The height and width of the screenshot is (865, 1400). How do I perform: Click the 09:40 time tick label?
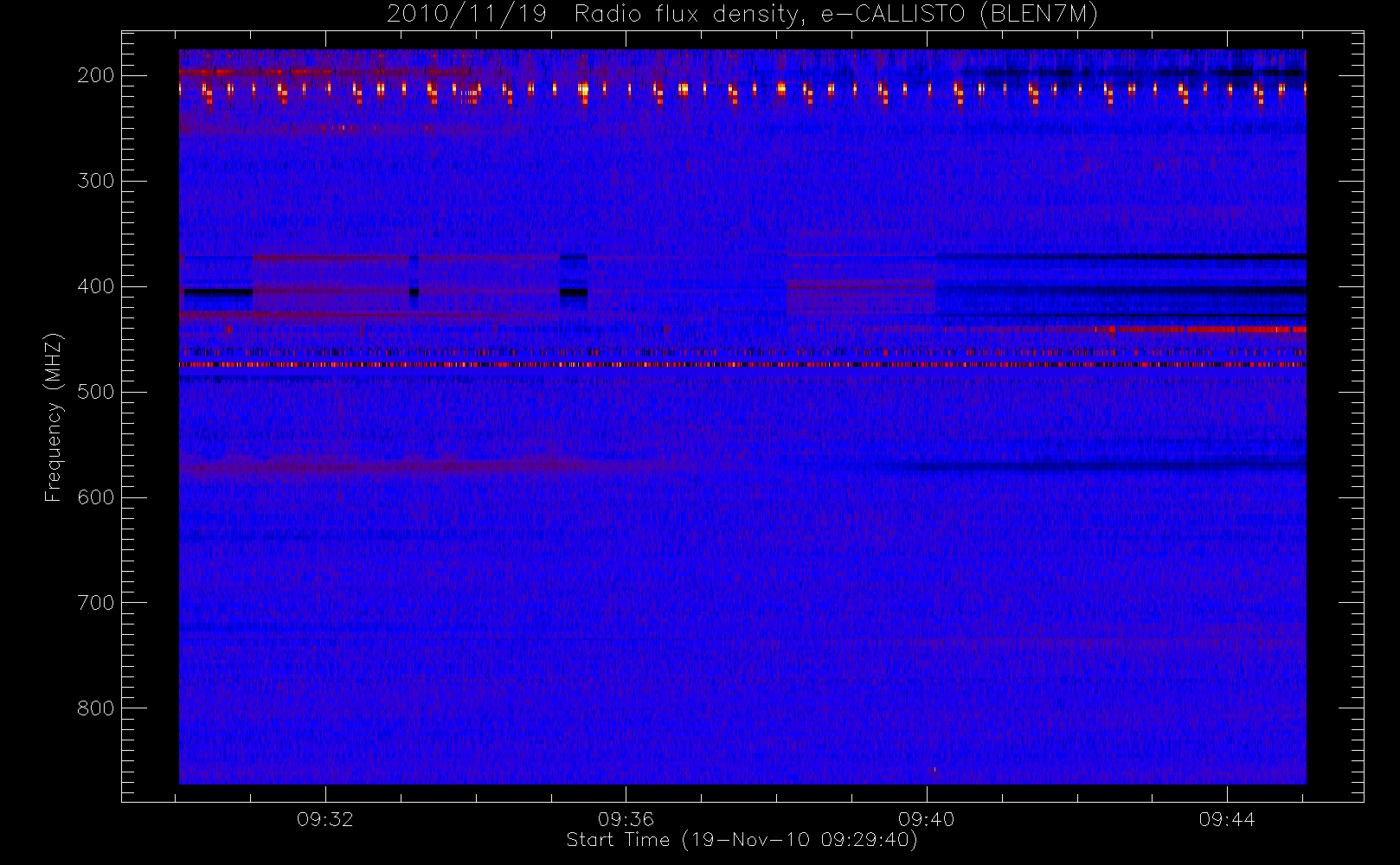pyautogui.click(x=926, y=819)
